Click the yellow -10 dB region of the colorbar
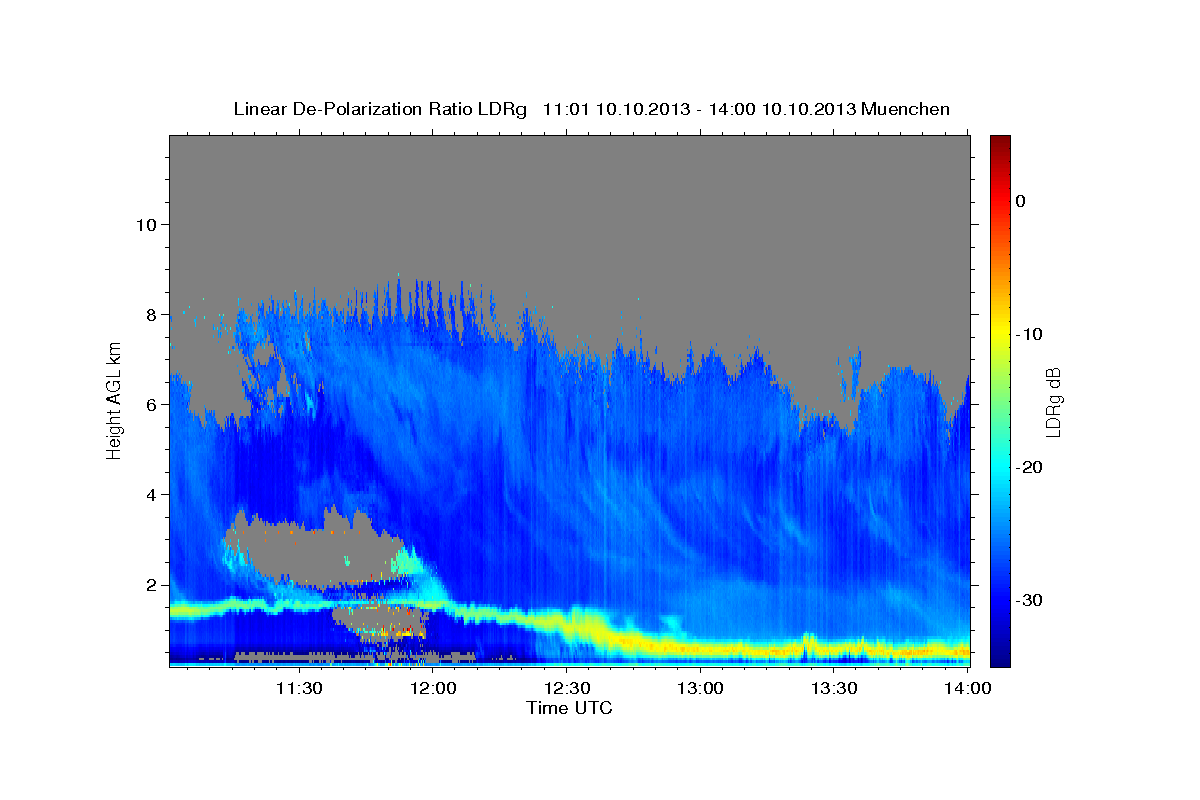1200x800 pixels. (x=1000, y=333)
